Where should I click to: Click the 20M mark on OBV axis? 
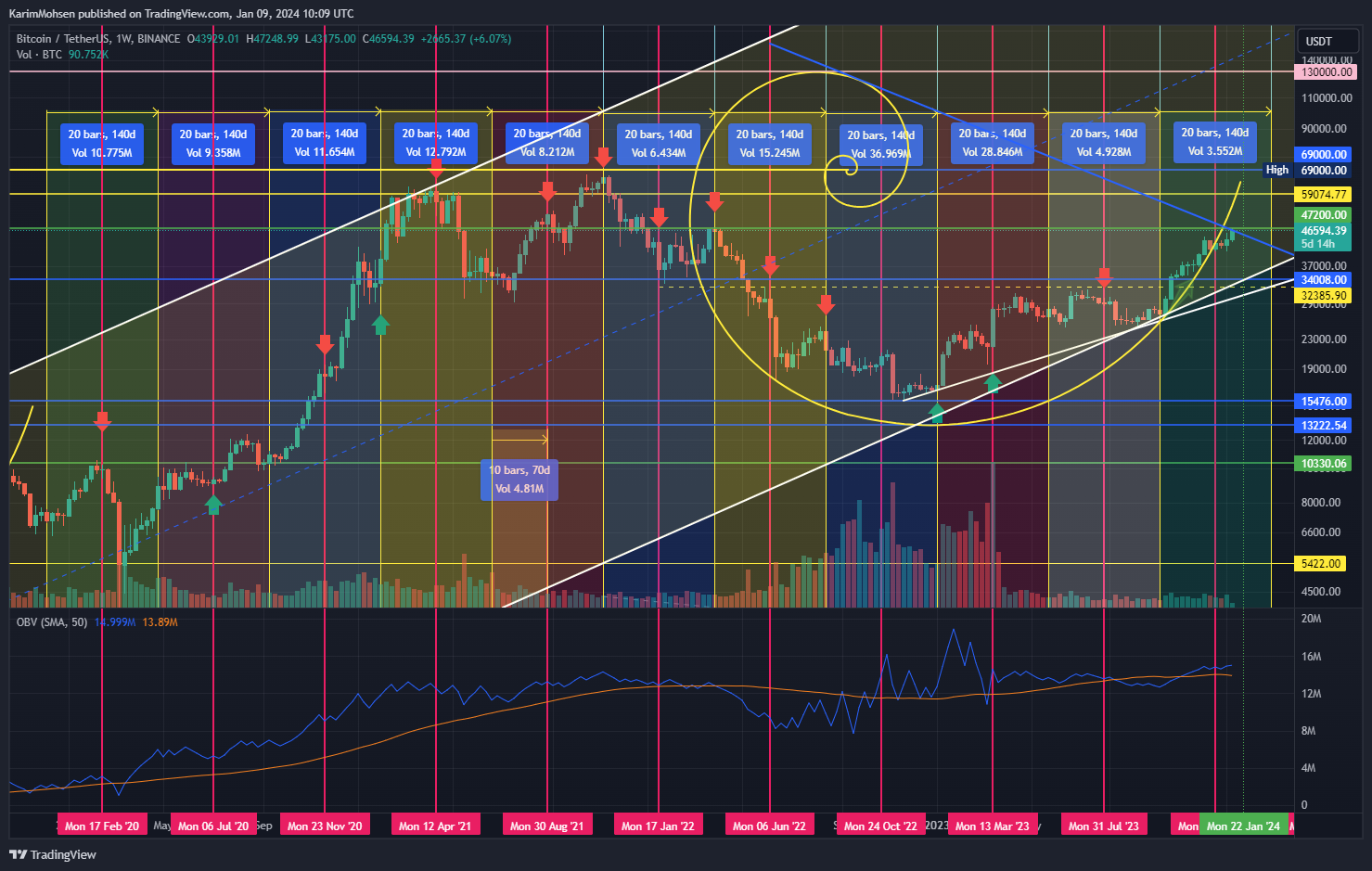(1311, 619)
